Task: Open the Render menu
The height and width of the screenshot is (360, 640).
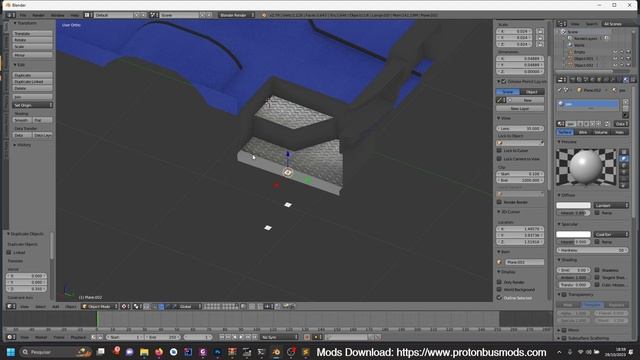Action: tap(38, 15)
